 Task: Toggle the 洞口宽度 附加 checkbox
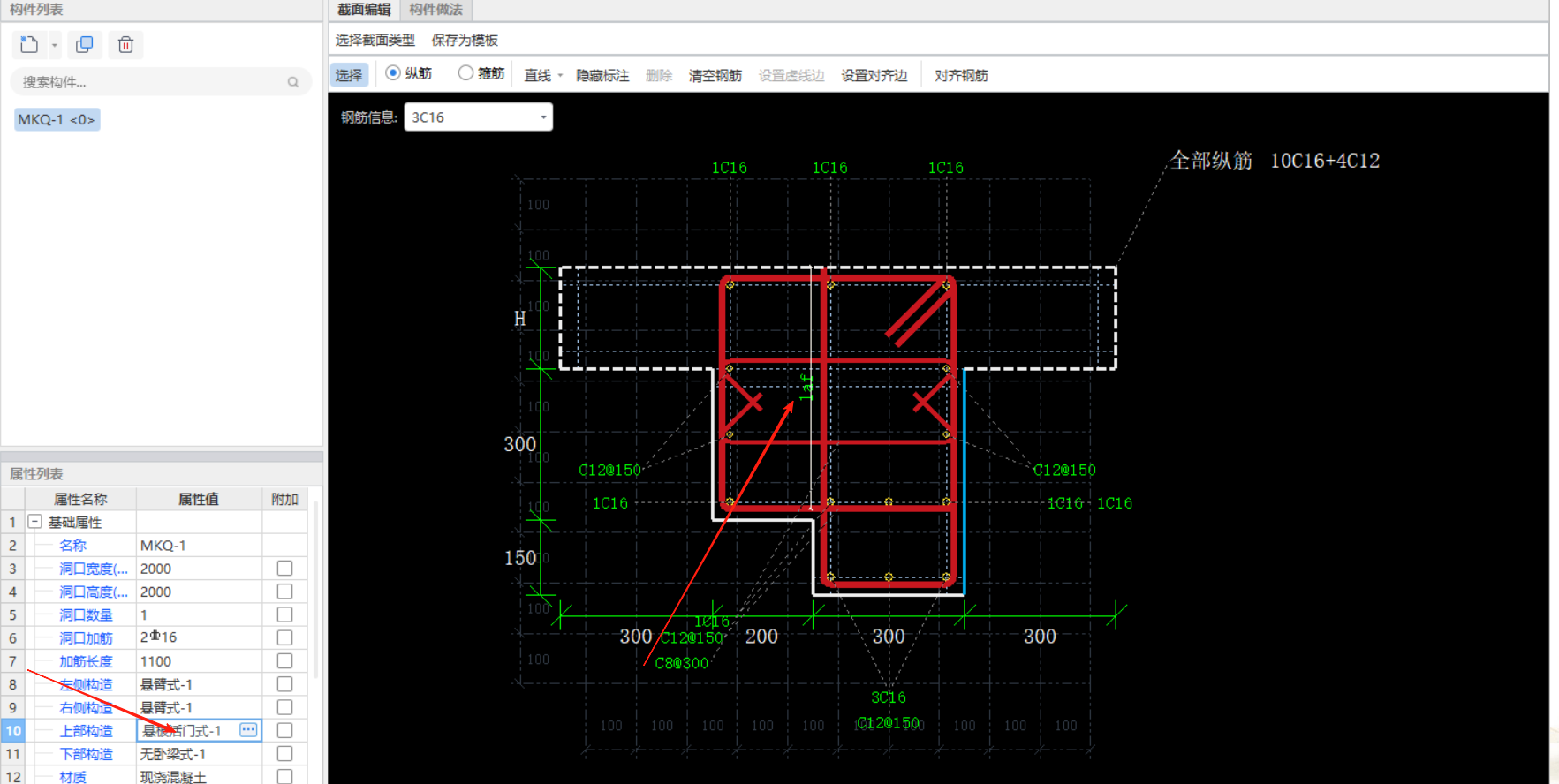[284, 568]
